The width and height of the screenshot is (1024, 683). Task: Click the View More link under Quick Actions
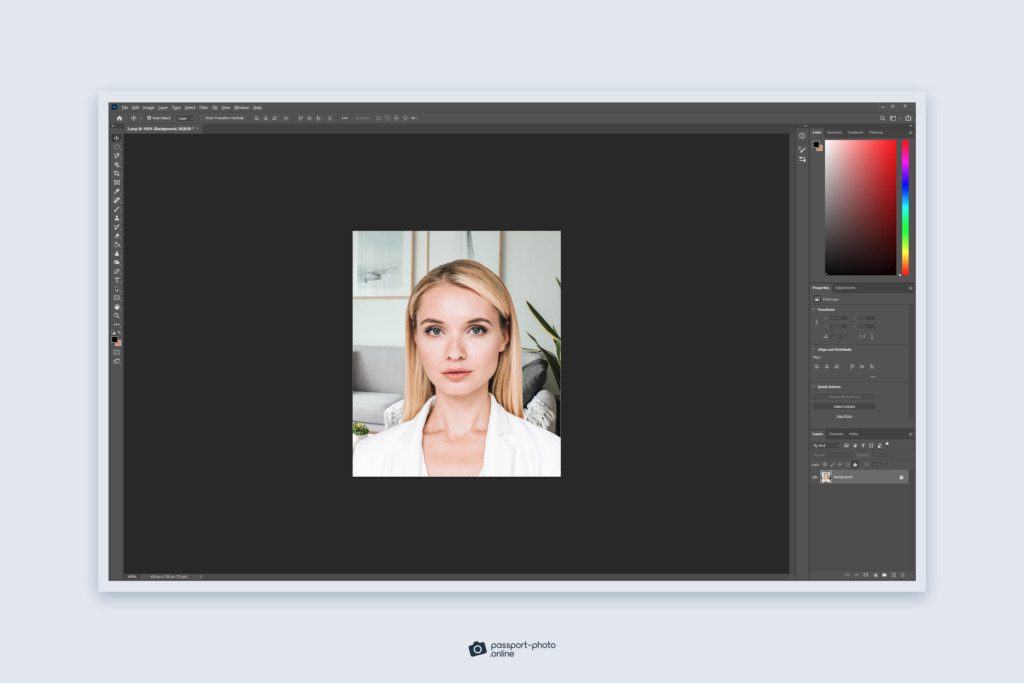click(845, 416)
